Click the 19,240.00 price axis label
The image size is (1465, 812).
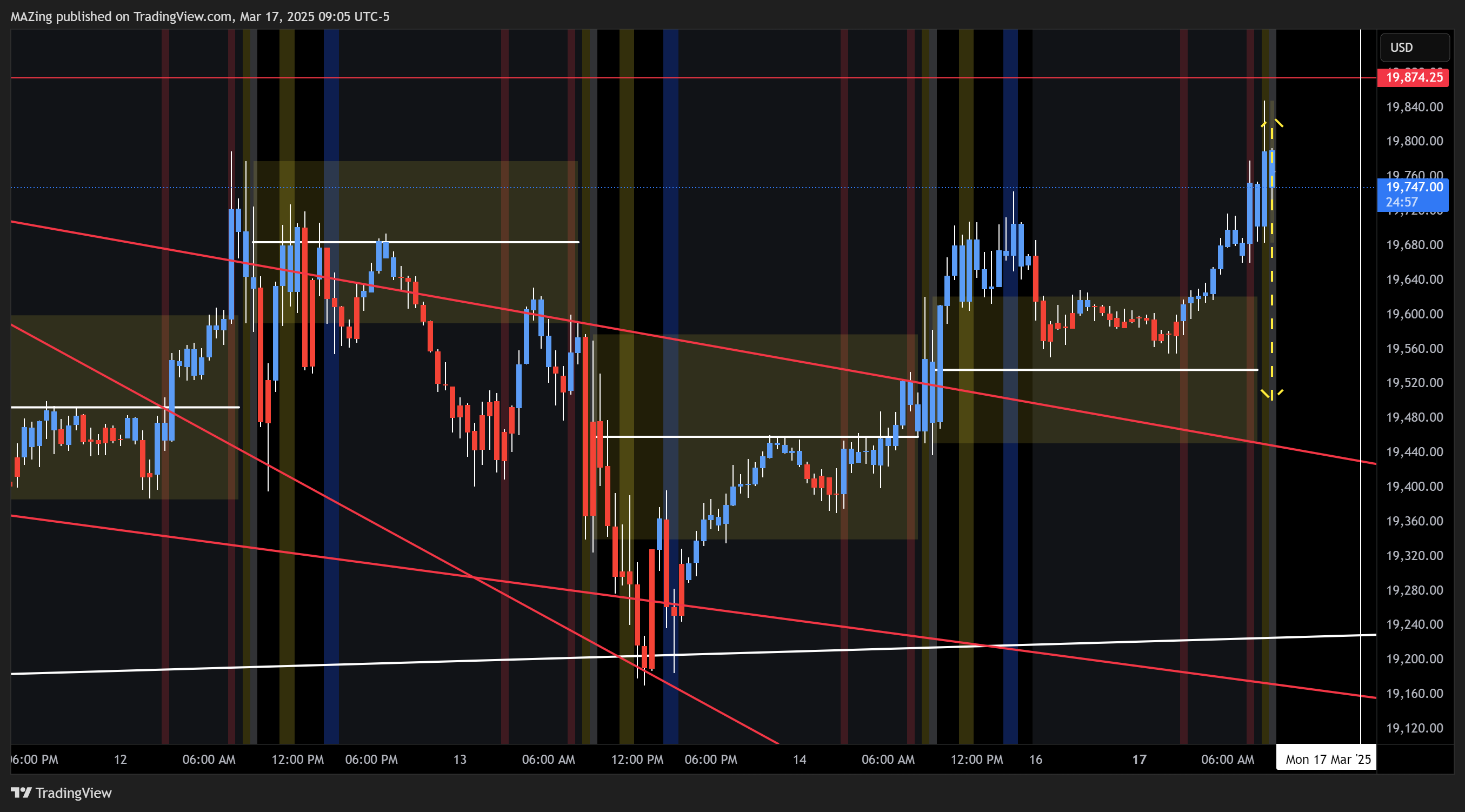1414,624
